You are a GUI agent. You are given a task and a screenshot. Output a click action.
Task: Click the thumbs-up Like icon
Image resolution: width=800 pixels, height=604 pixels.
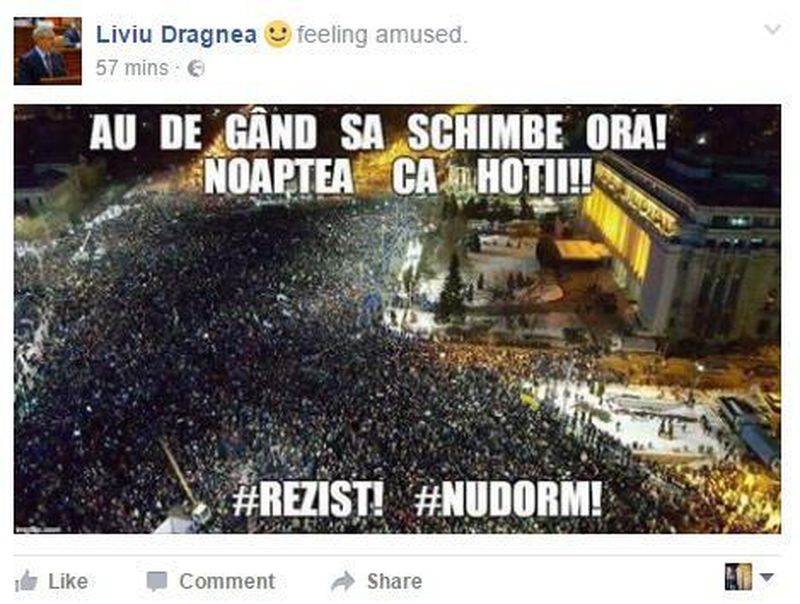(x=26, y=582)
